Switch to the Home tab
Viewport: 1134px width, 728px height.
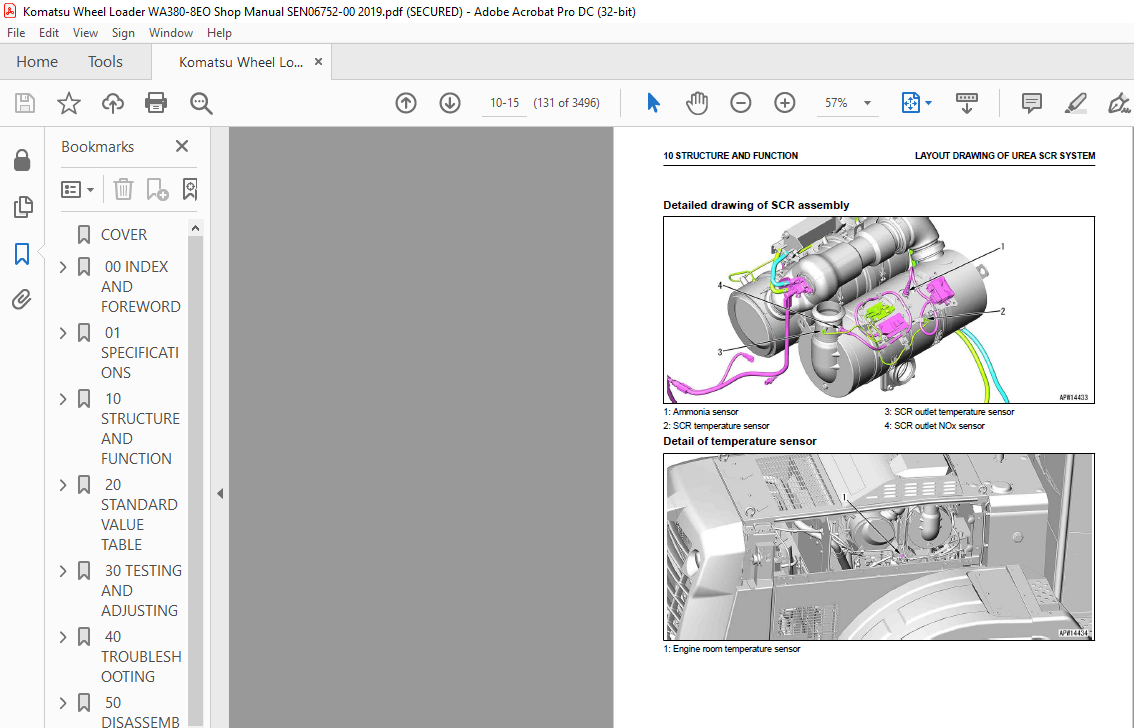coord(37,61)
